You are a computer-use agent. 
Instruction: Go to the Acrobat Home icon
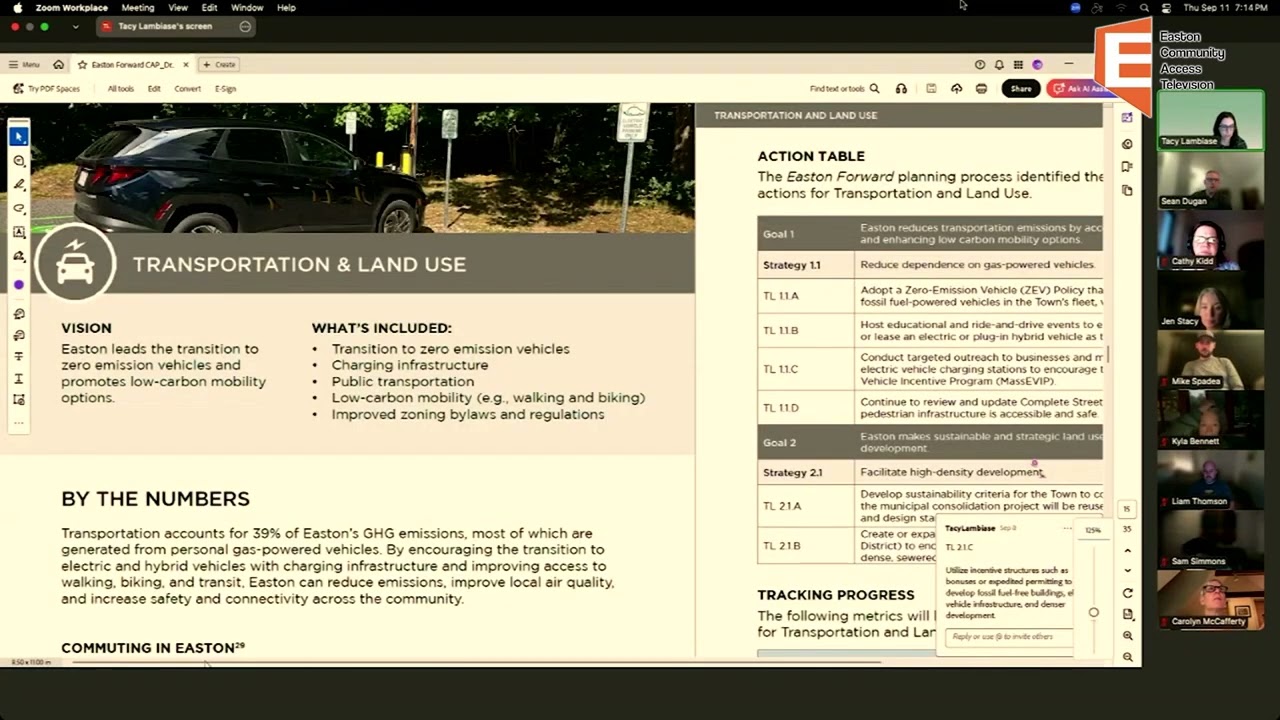(x=58, y=64)
